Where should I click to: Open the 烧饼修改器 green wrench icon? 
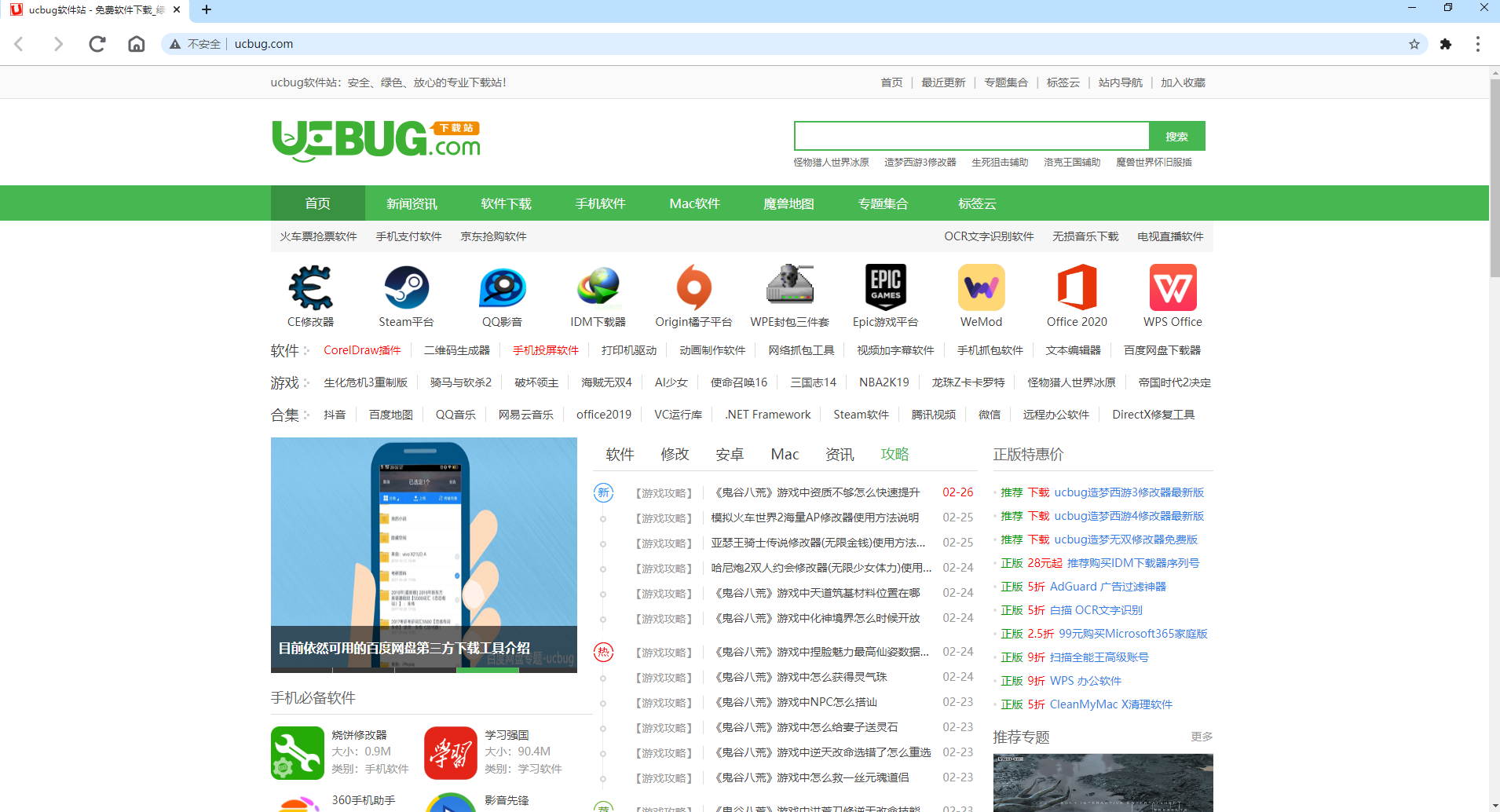pyautogui.click(x=298, y=752)
